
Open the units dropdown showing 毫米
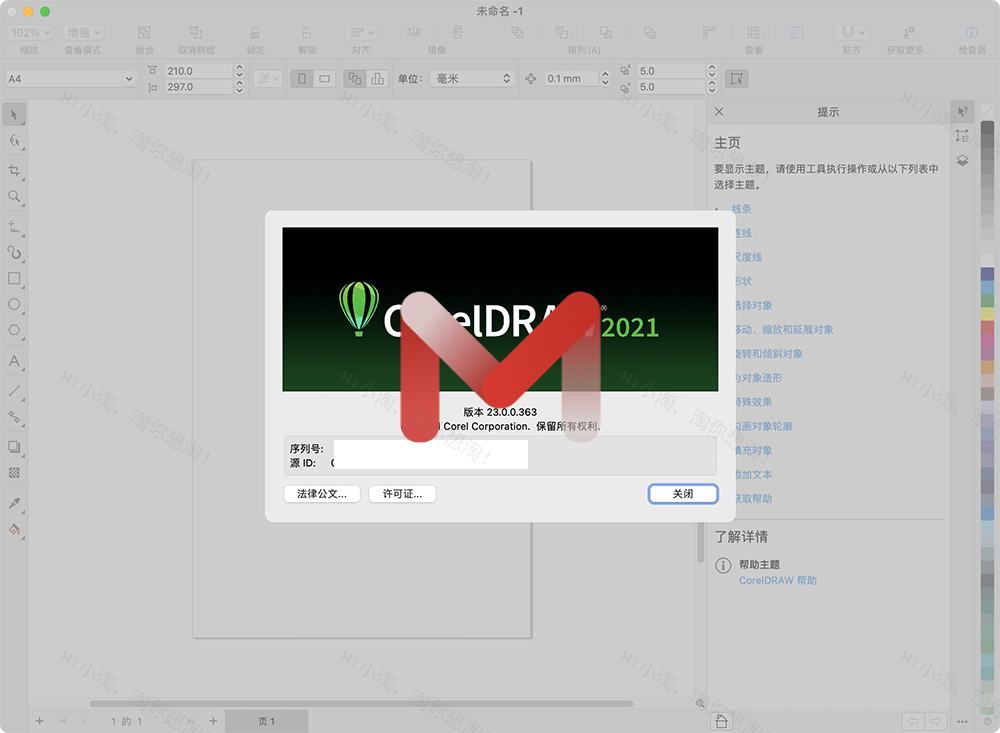tap(472, 78)
